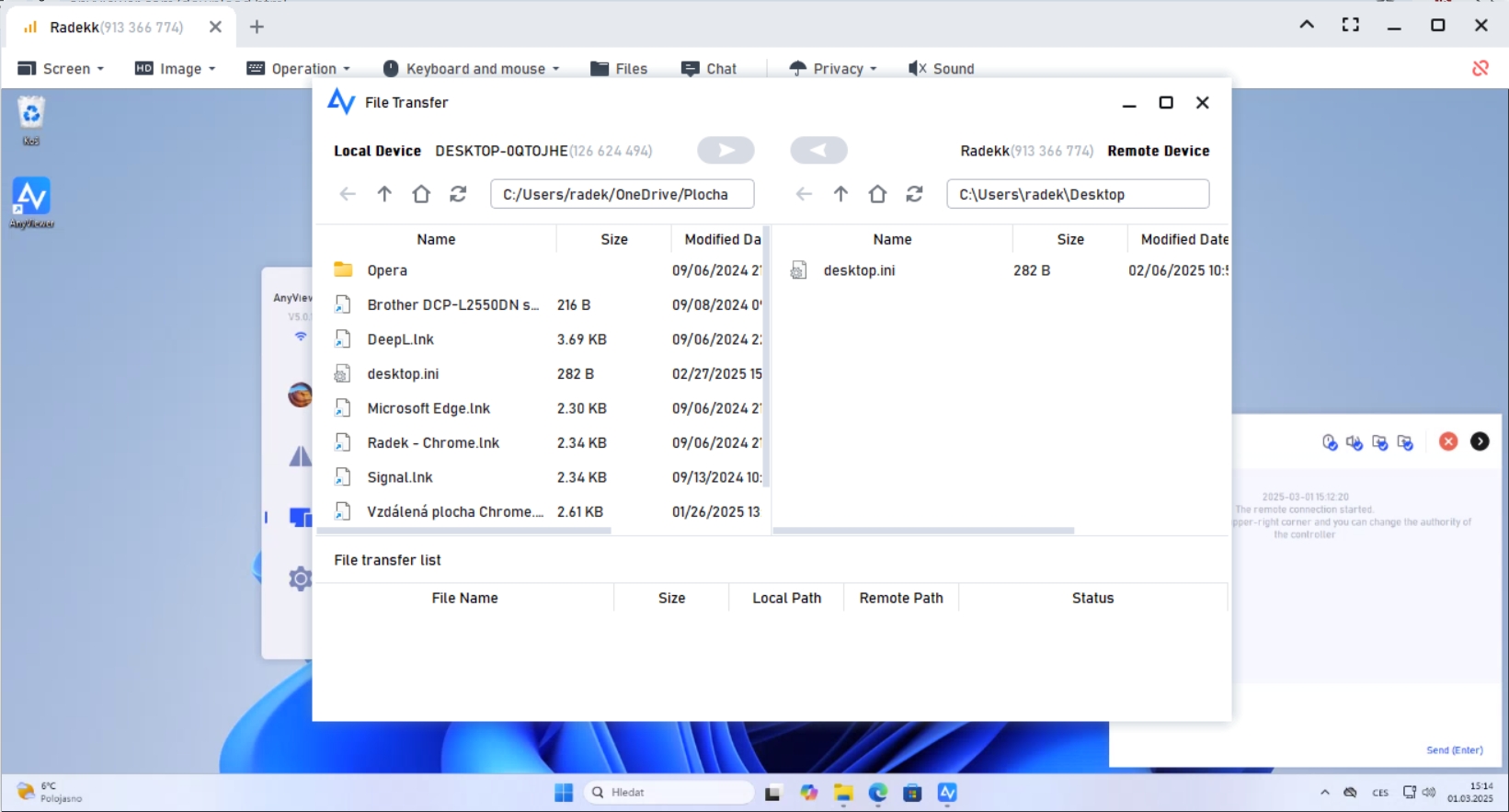Sort remote list by Modified Date column
The width and height of the screenshot is (1509, 812).
pyautogui.click(x=1179, y=239)
